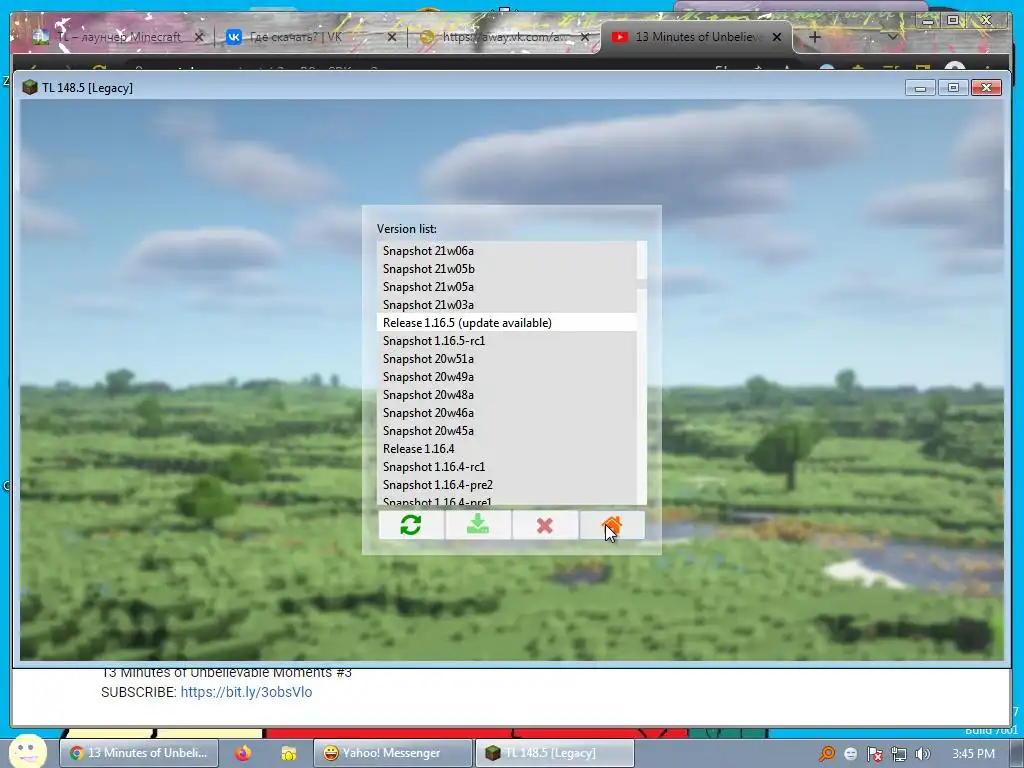Select Snapshot 20w45a entry
The width and height of the screenshot is (1024, 768).
(x=506, y=431)
